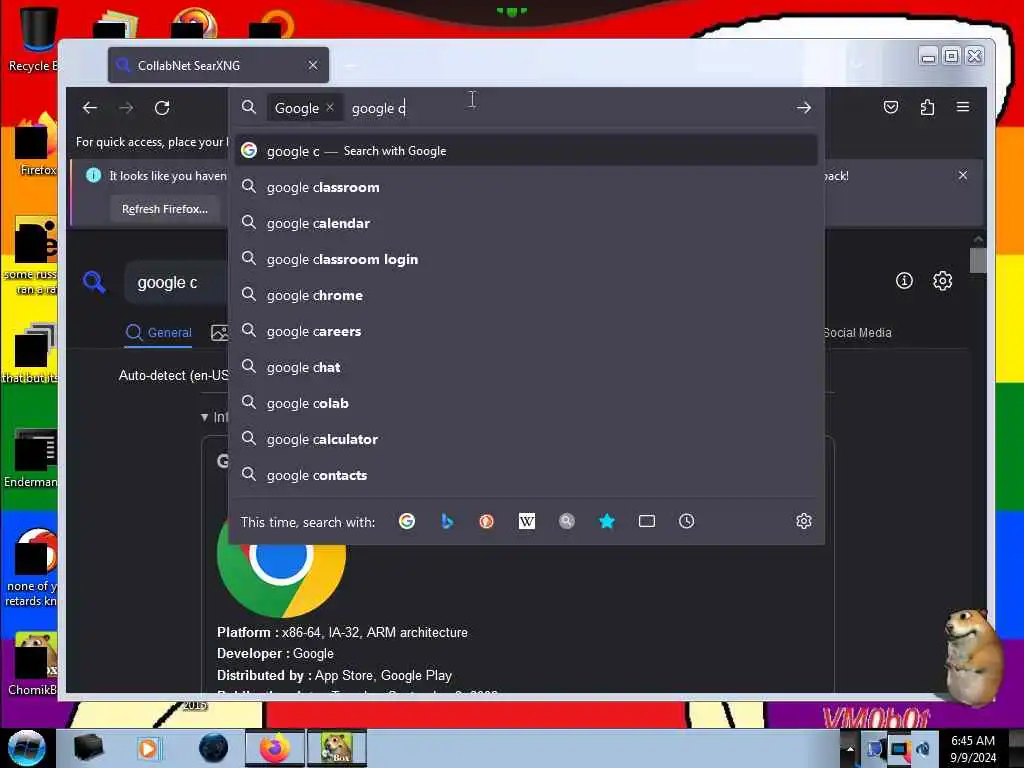Open Firefox from the taskbar
This screenshot has width=1024, height=768.
pos(274,748)
